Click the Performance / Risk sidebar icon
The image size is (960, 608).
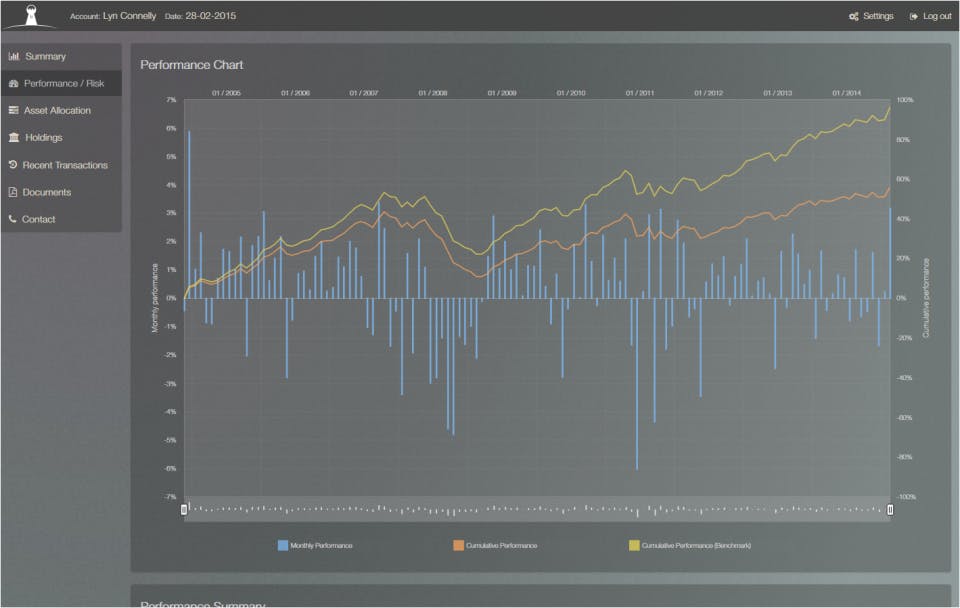click(x=13, y=83)
